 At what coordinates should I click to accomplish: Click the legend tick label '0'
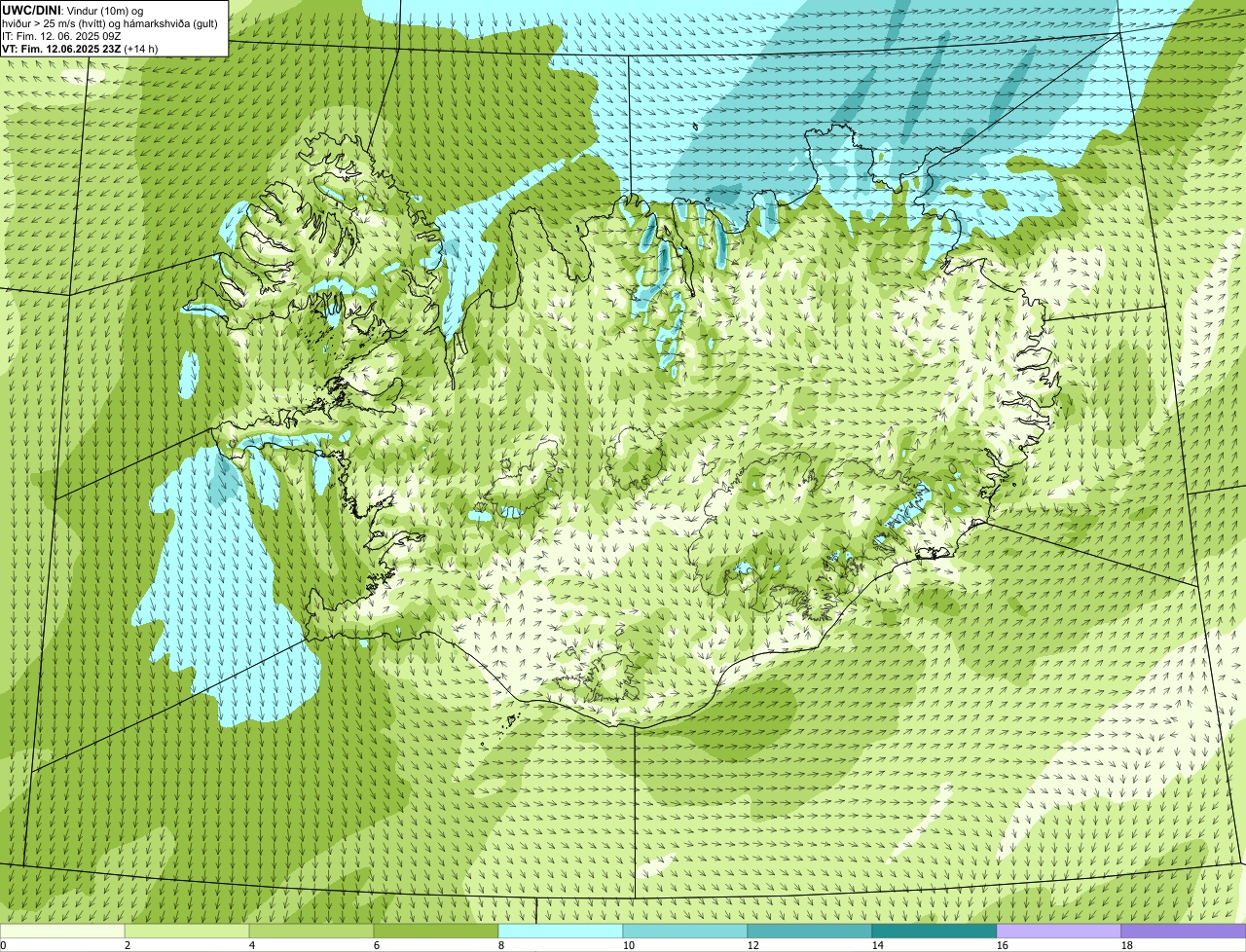3,945
